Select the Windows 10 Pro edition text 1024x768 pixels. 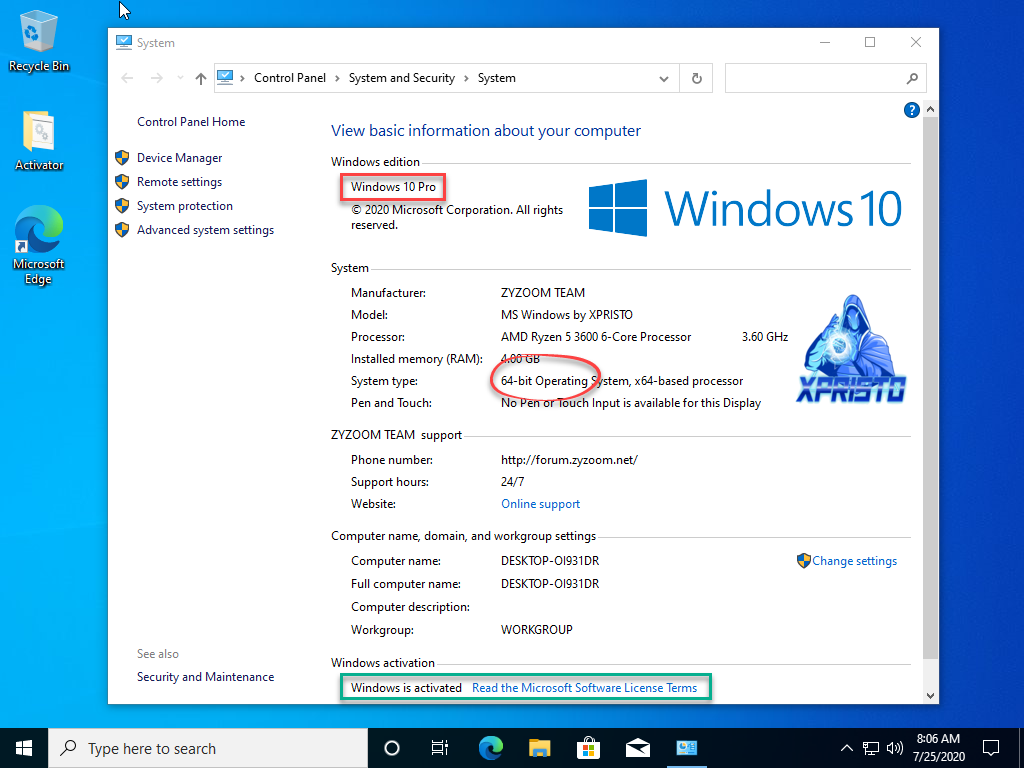[393, 187]
